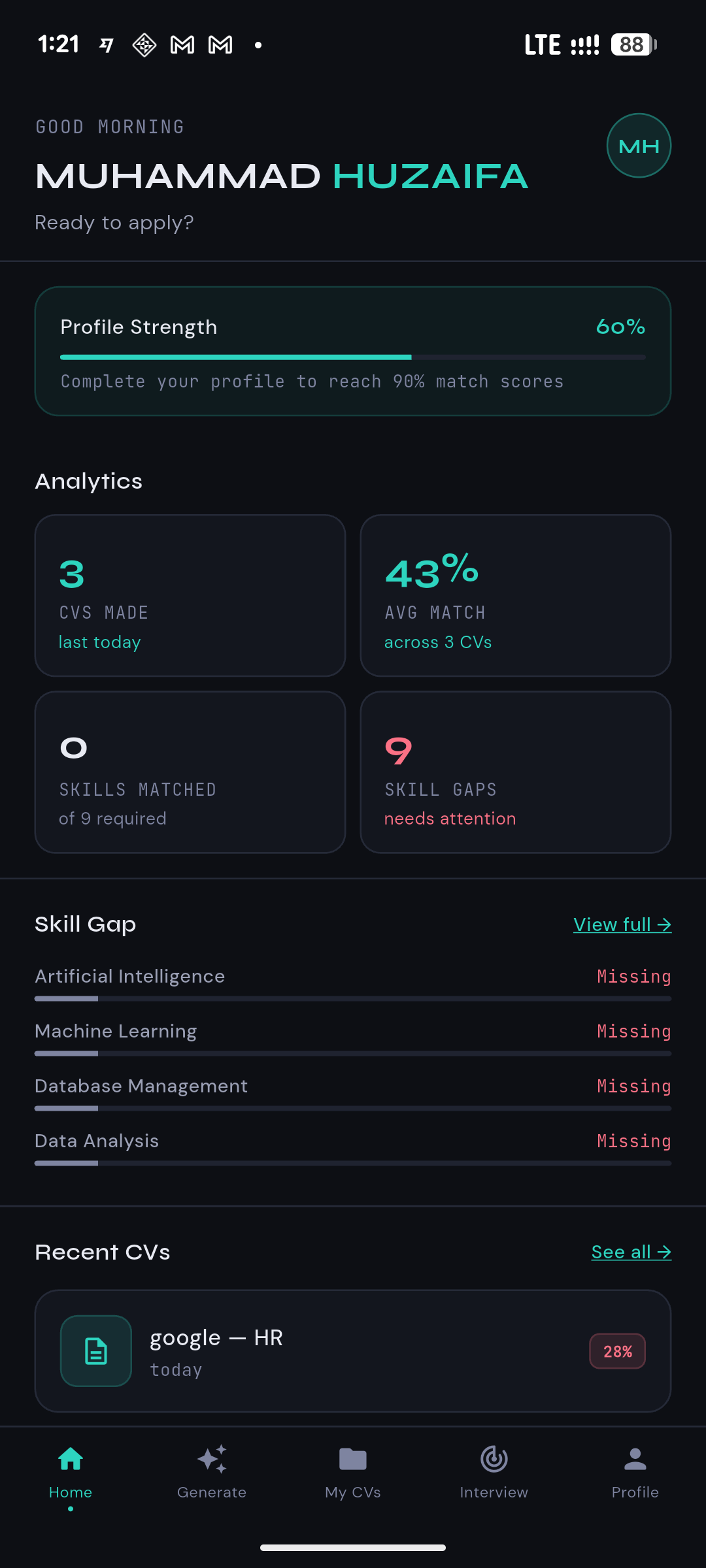Tap the 'of 9 required' text
Image resolution: width=706 pixels, height=1568 pixels.
112,819
